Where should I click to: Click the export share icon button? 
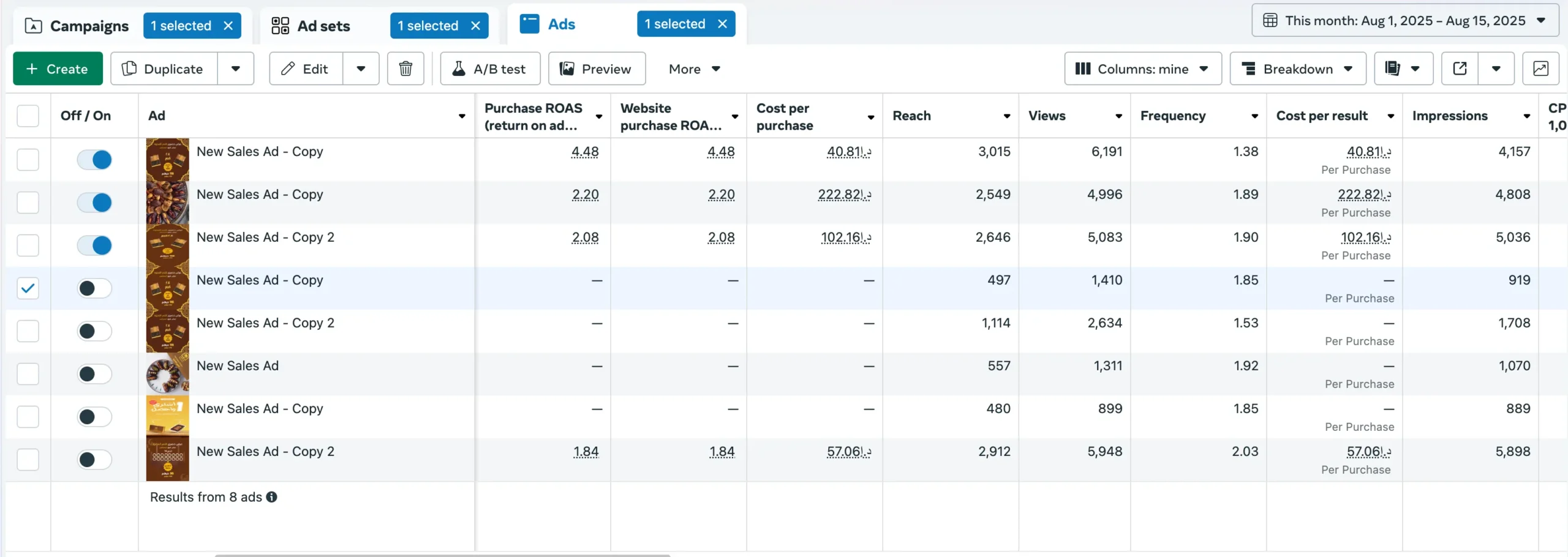click(x=1460, y=69)
